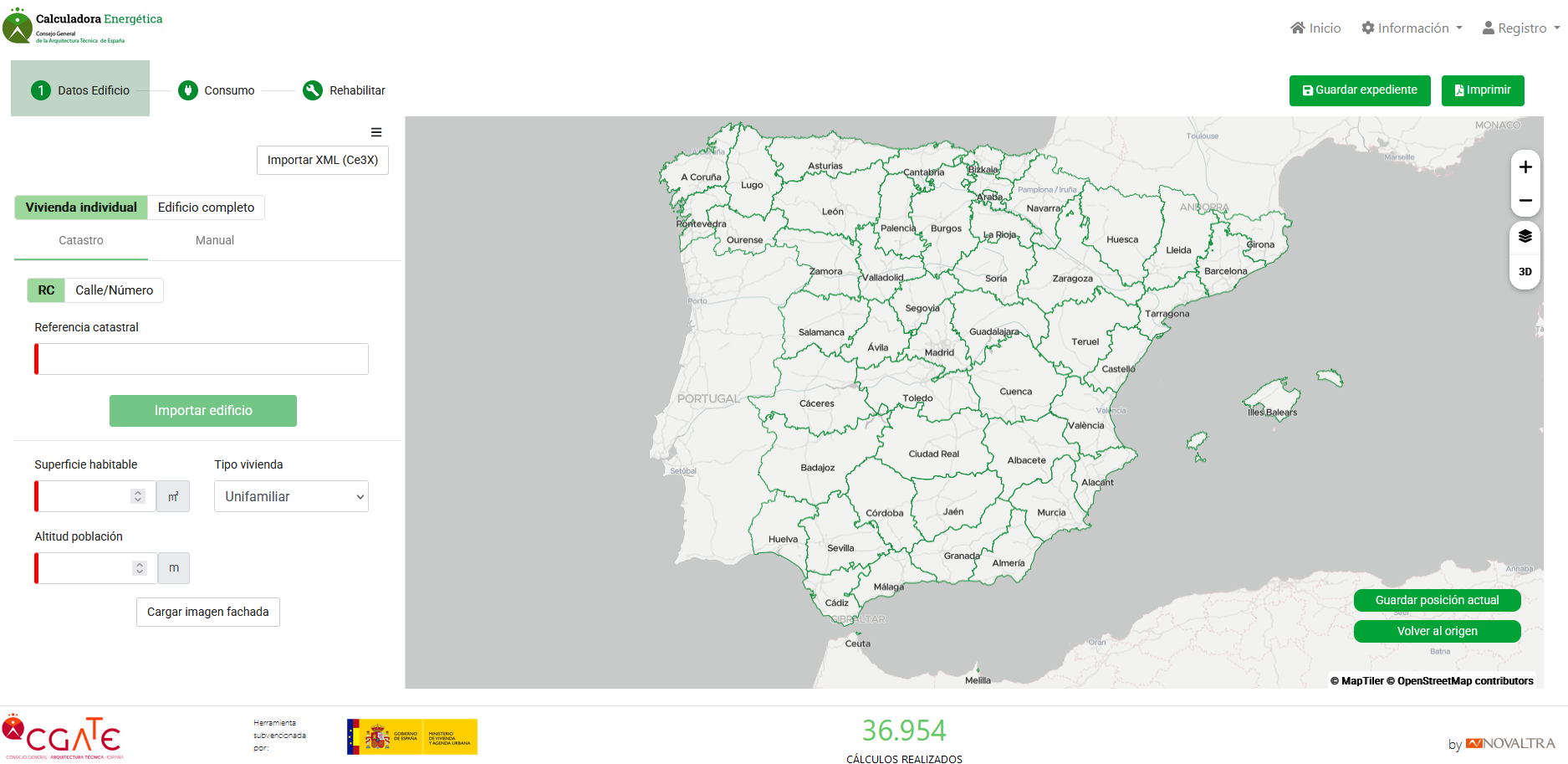
Task: Click the Granada map label
Action: [x=962, y=556]
